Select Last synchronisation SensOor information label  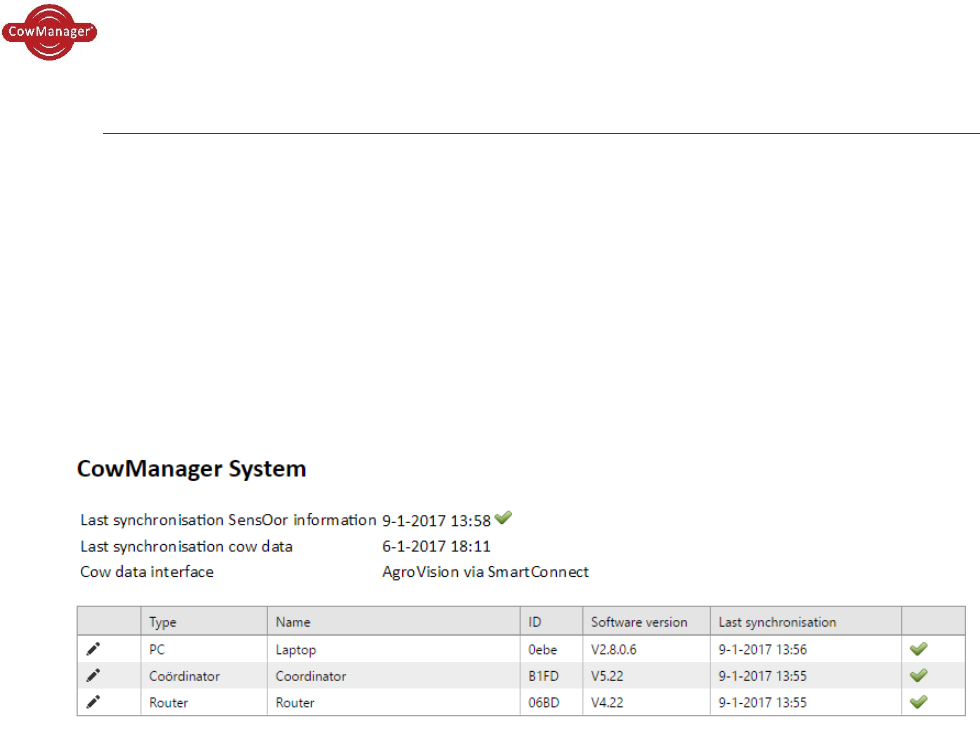[228, 520]
